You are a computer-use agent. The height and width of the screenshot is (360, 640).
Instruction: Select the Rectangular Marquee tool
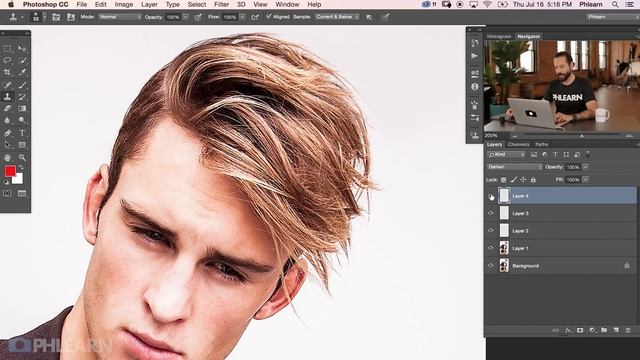click(7, 49)
